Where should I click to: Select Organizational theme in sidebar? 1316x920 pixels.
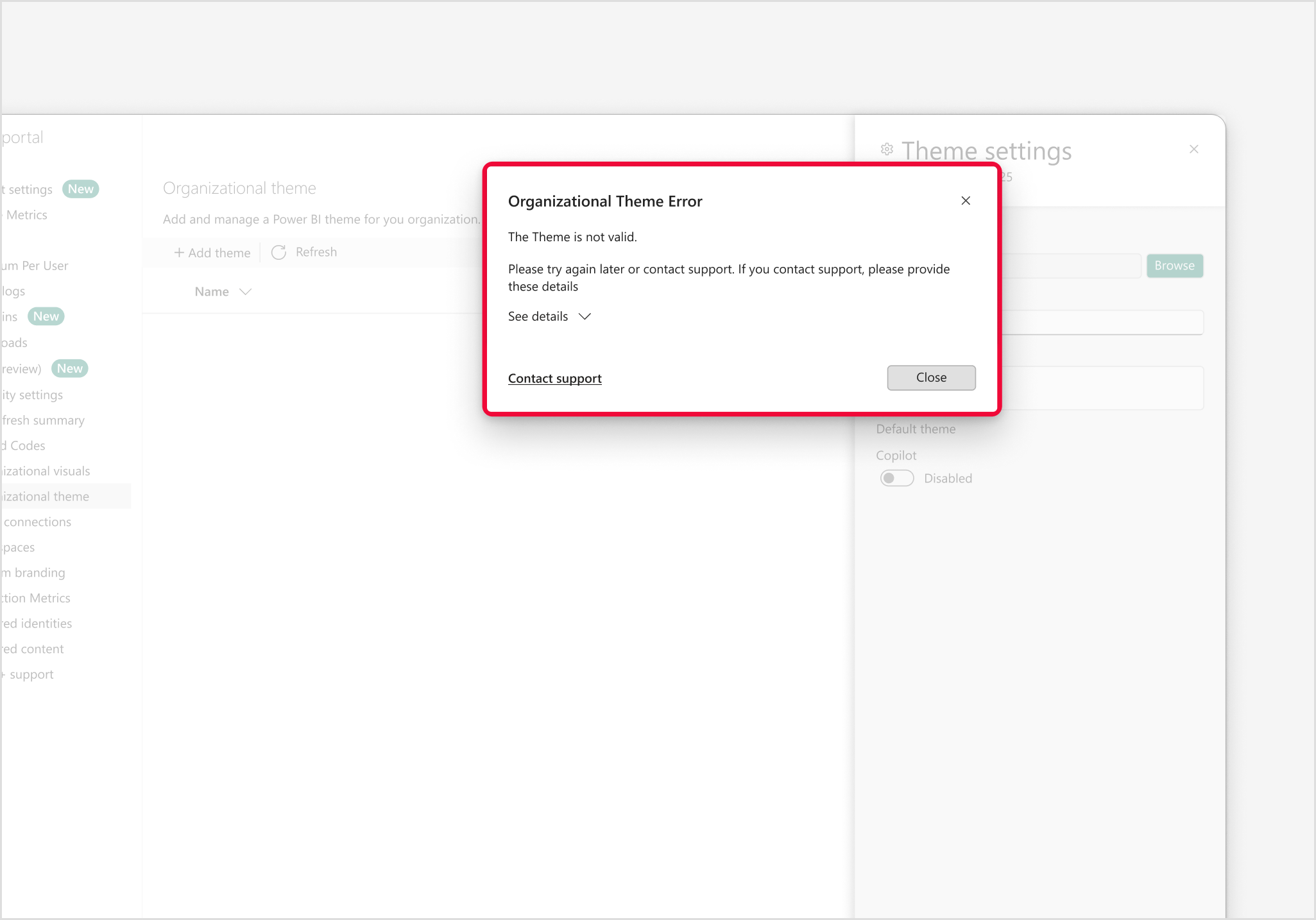65,497
